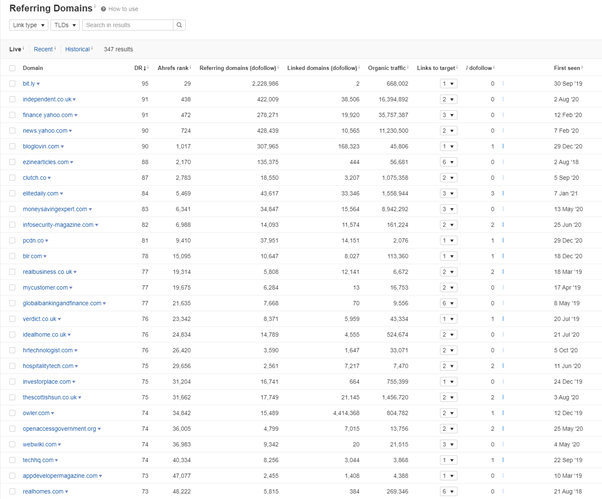Sort by the DR column header

(140, 68)
